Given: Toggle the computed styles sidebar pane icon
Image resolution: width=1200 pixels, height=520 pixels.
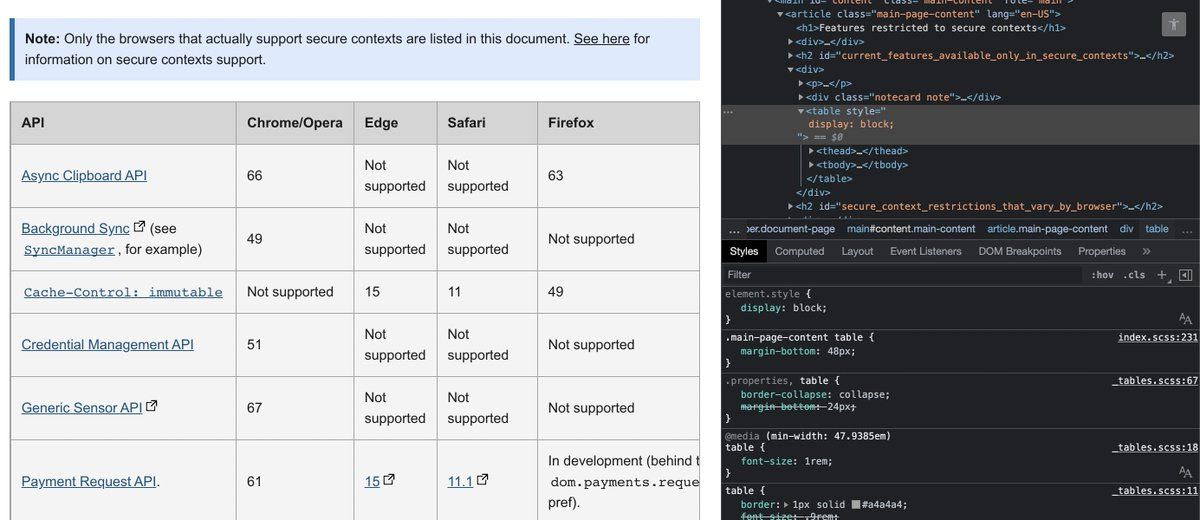Looking at the screenshot, I should (x=1185, y=275).
